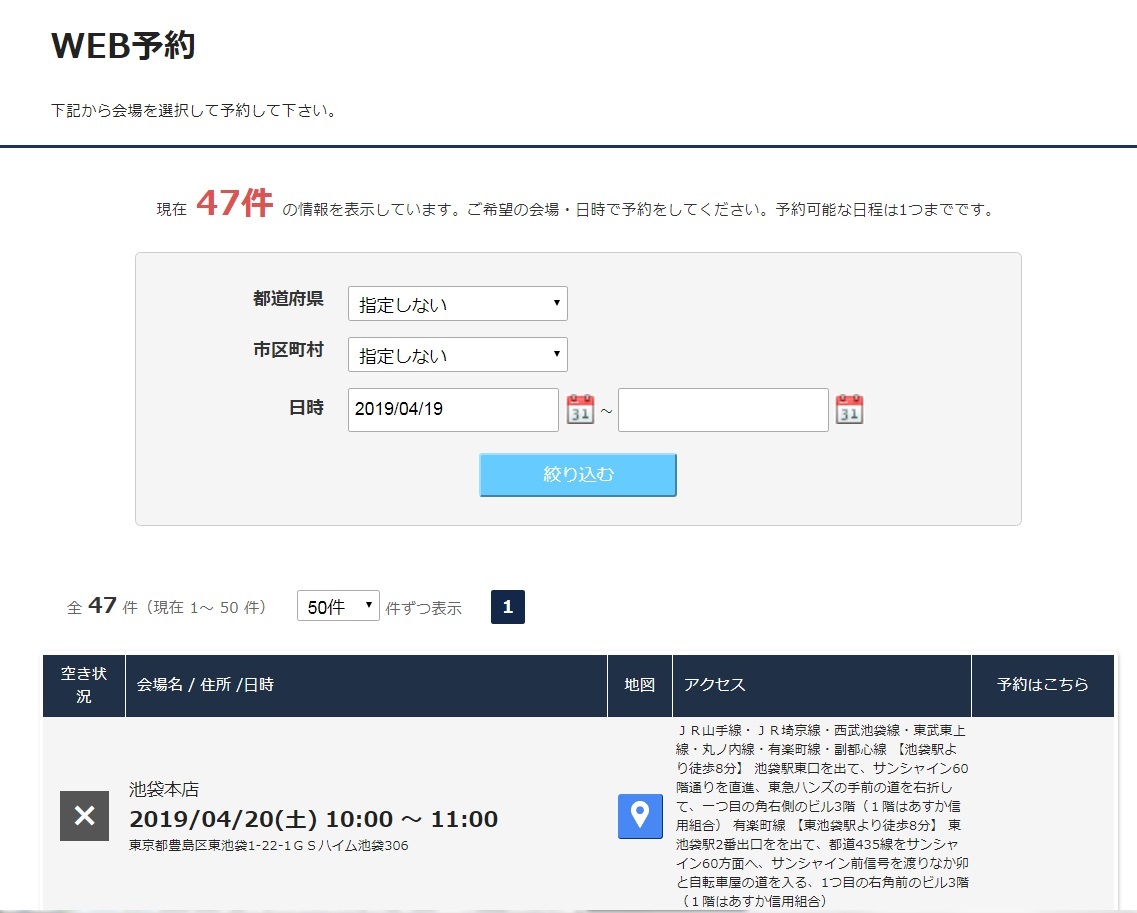The height and width of the screenshot is (913, 1137).
Task: Click the empty end date field
Action: click(x=723, y=410)
